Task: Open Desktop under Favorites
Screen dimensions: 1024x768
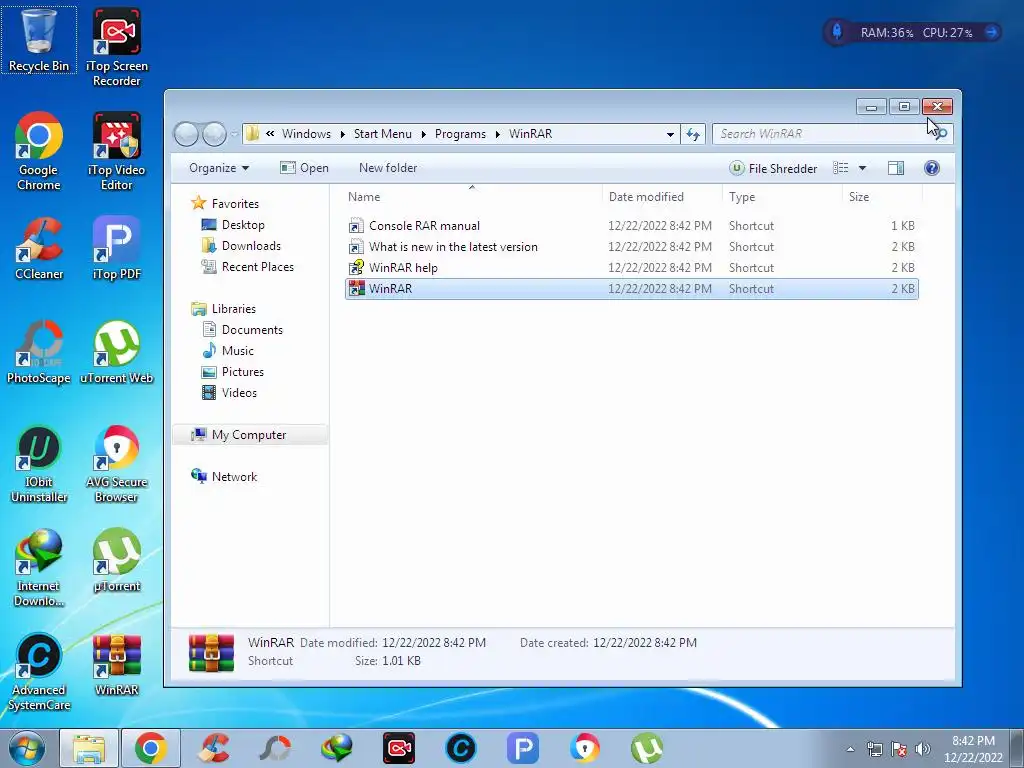Action: point(234,225)
